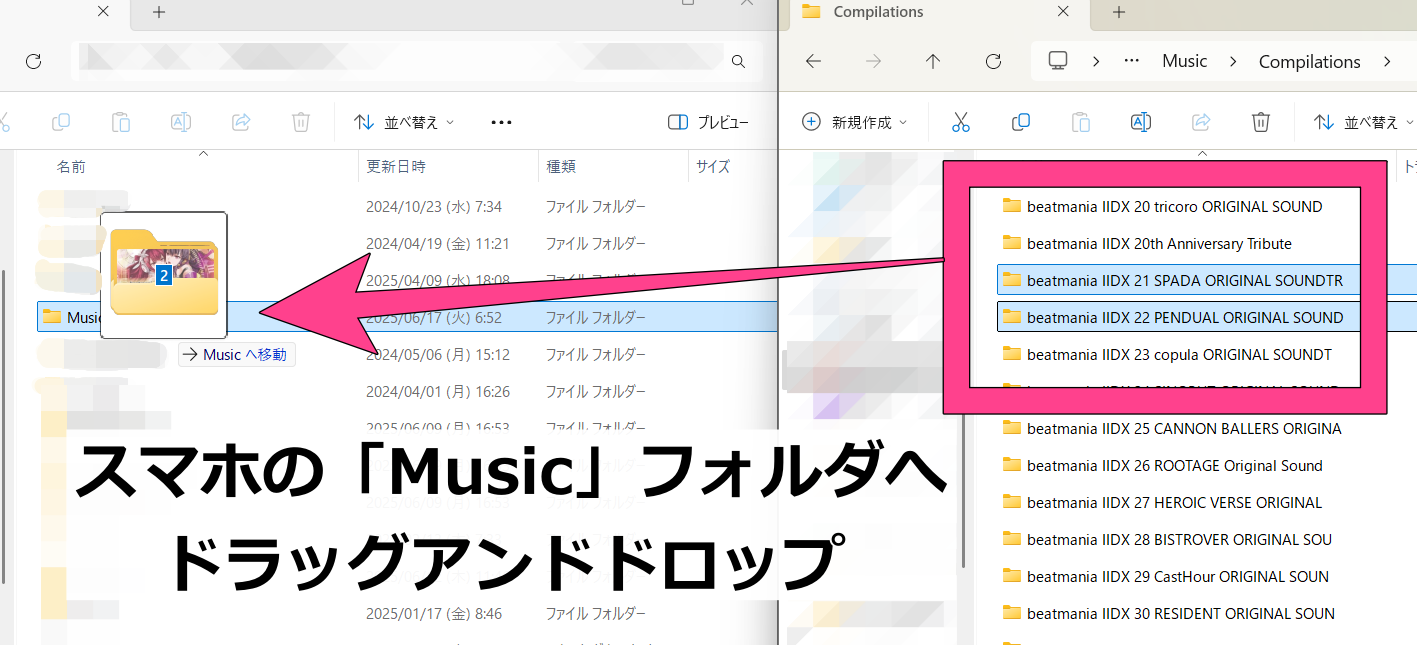Click date 2024/10/23 (水) 7:34

coord(434,206)
